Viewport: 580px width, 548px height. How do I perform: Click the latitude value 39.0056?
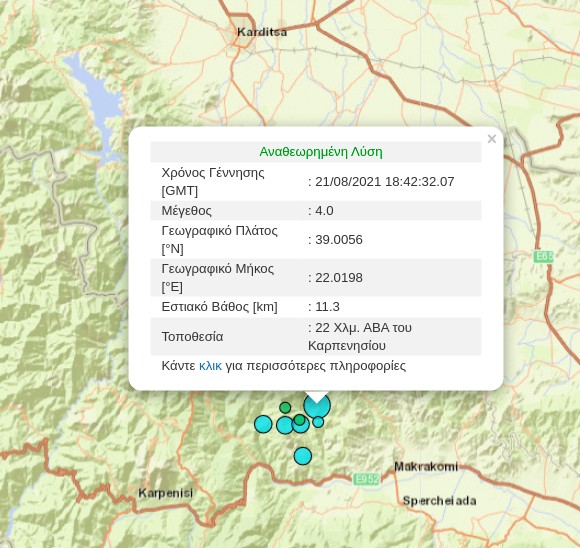tap(339, 240)
